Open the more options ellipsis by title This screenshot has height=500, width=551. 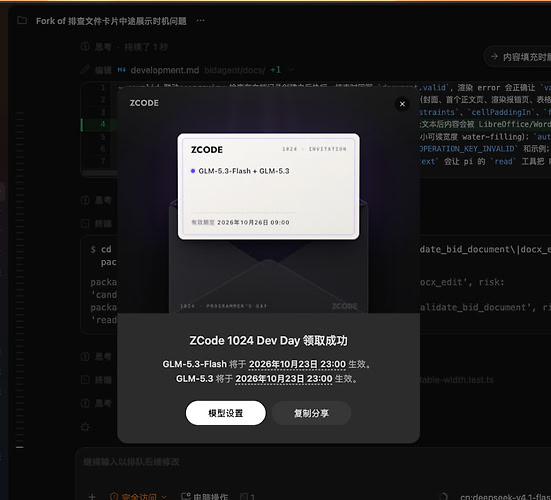coord(200,21)
